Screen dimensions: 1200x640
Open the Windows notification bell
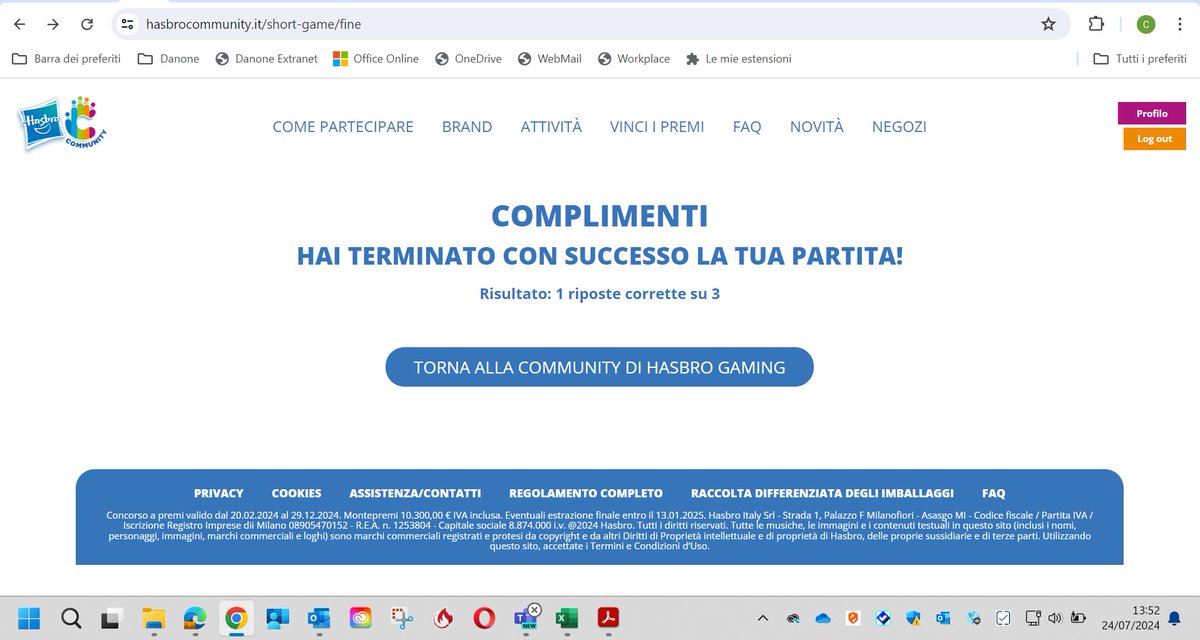[x=1174, y=617]
